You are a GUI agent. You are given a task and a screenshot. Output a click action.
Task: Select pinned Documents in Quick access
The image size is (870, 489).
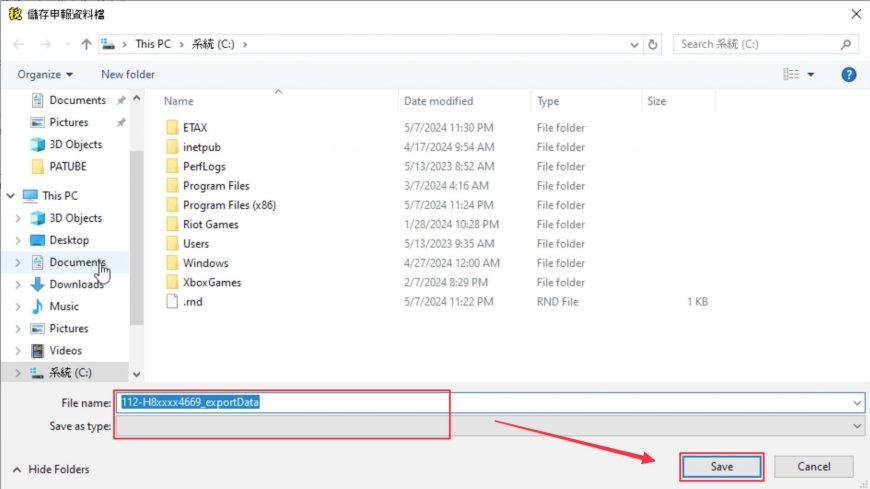(77, 100)
